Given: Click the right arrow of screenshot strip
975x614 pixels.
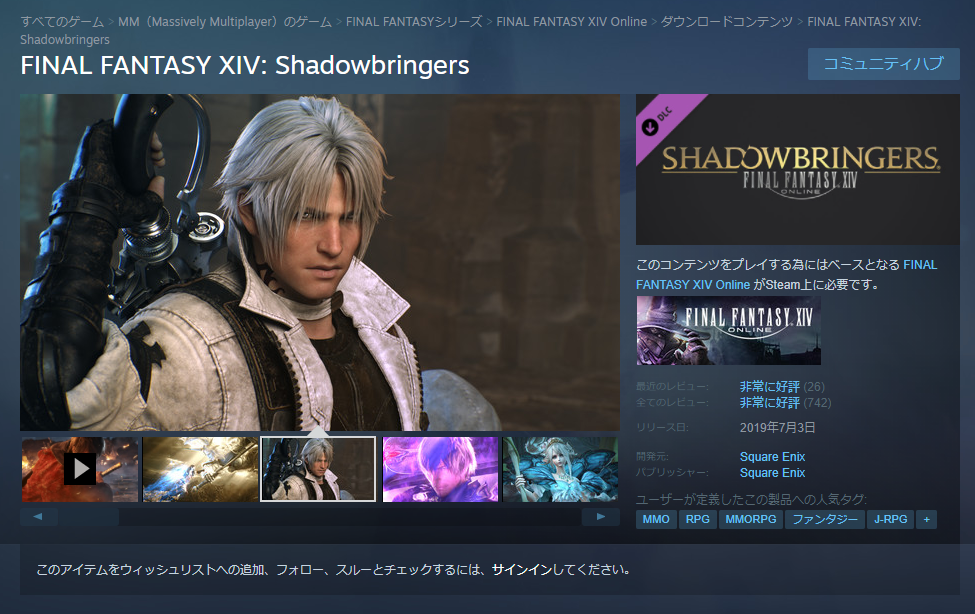Looking at the screenshot, I should point(601,517).
